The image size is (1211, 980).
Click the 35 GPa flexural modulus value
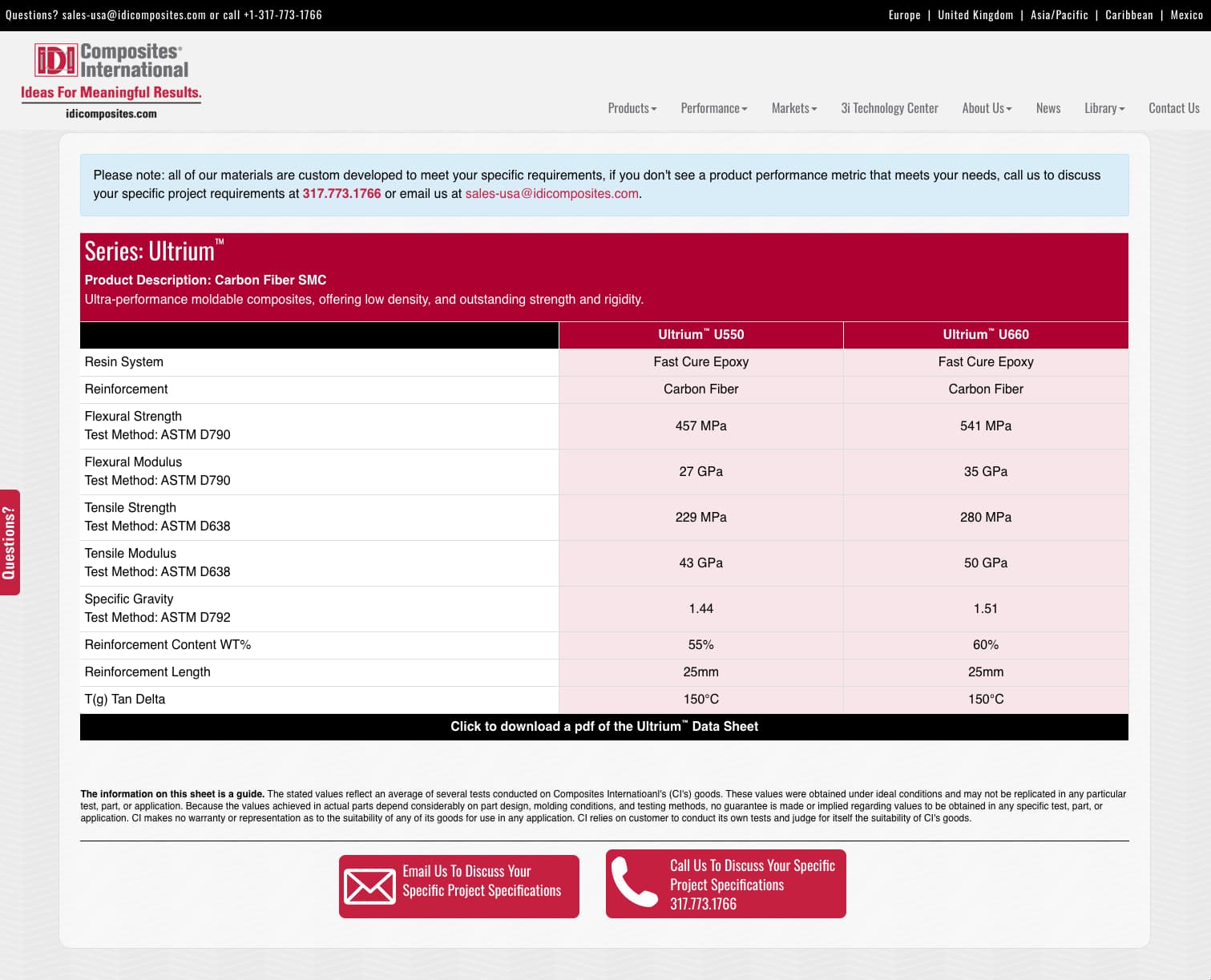(x=986, y=472)
